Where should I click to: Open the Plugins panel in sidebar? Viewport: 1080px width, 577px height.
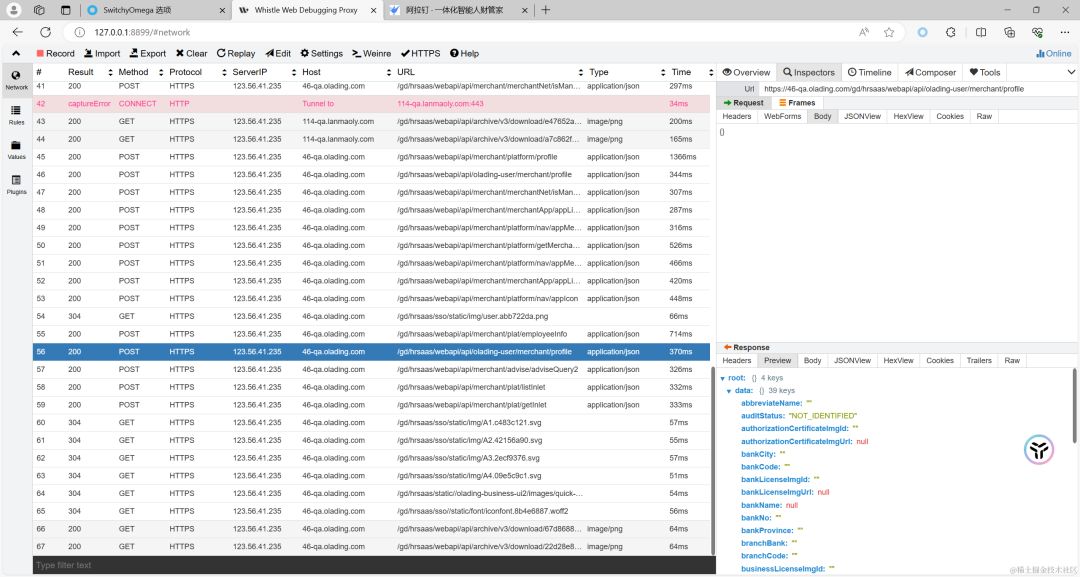coord(17,184)
